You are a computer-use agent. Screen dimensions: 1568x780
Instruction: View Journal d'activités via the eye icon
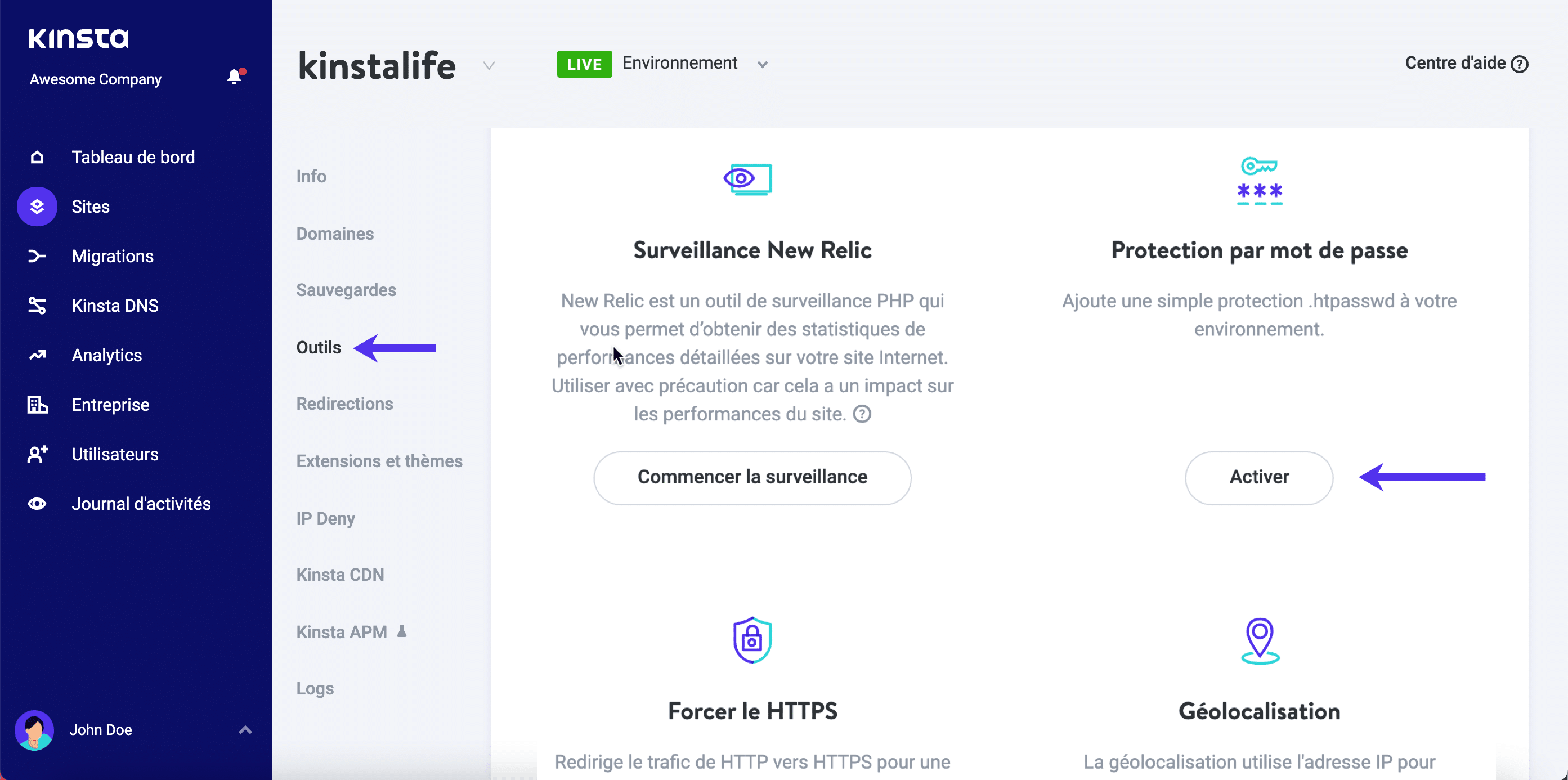click(x=37, y=504)
